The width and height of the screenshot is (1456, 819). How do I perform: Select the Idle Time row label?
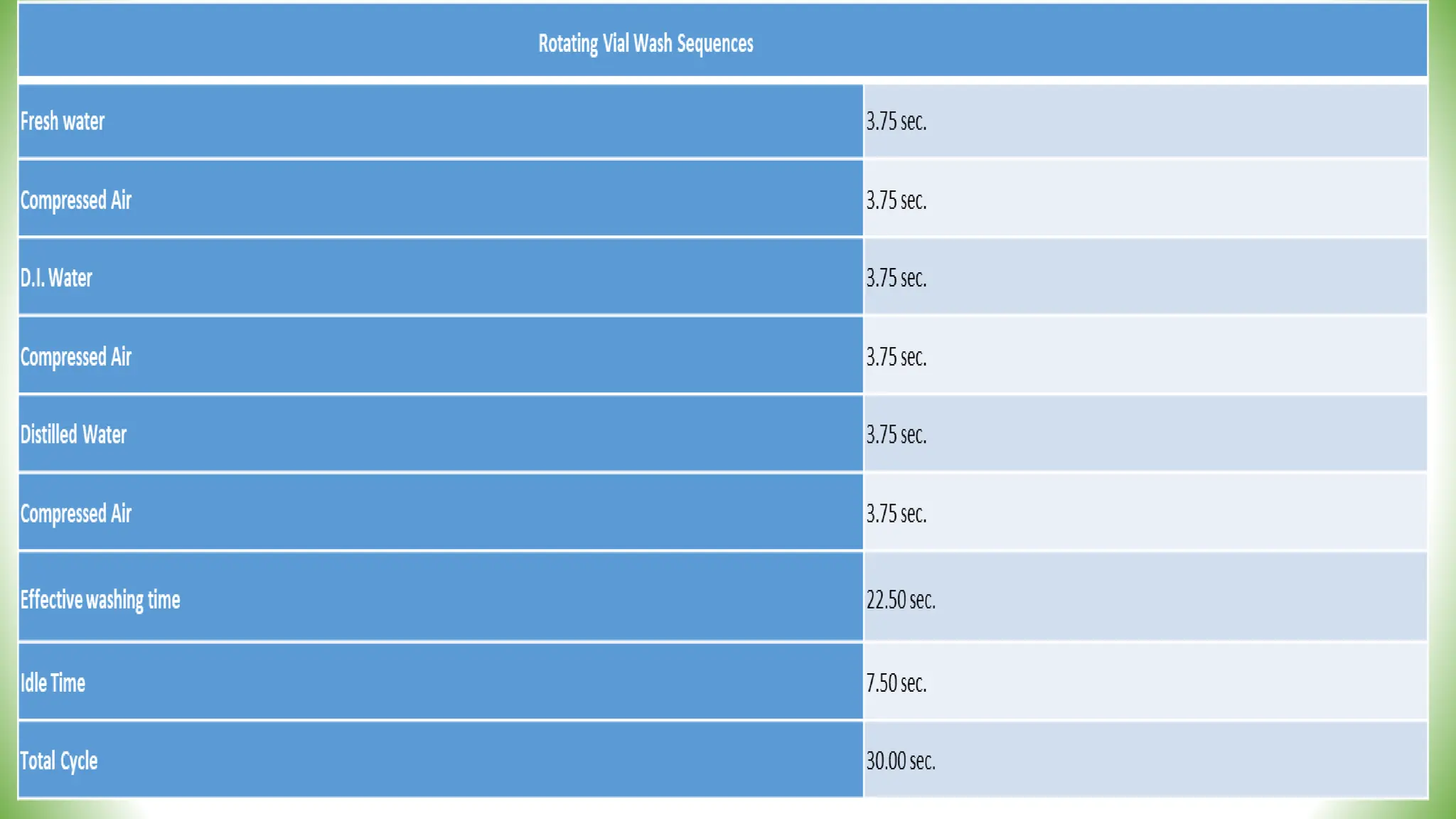[53, 683]
